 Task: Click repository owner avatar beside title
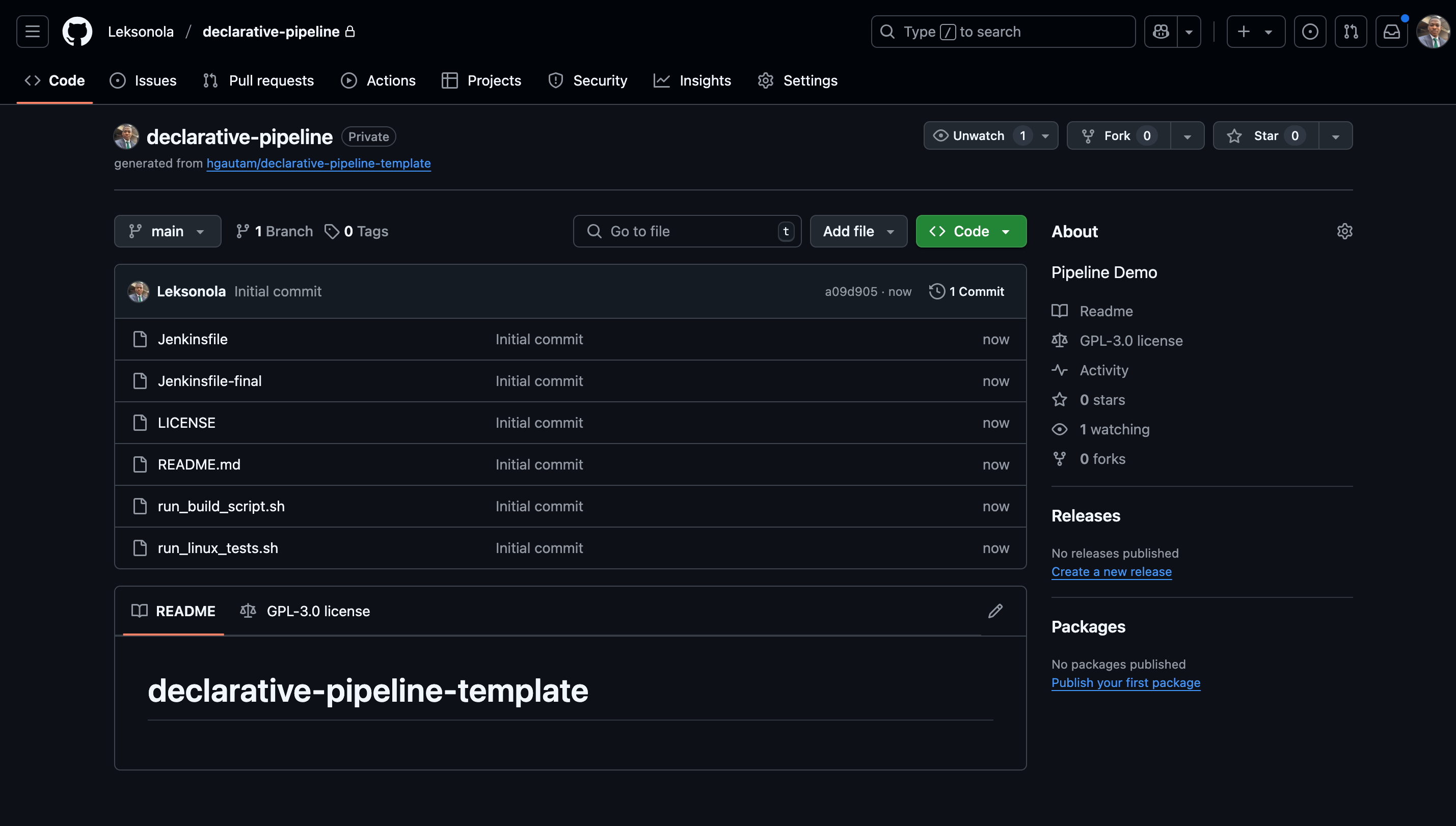tap(126, 136)
